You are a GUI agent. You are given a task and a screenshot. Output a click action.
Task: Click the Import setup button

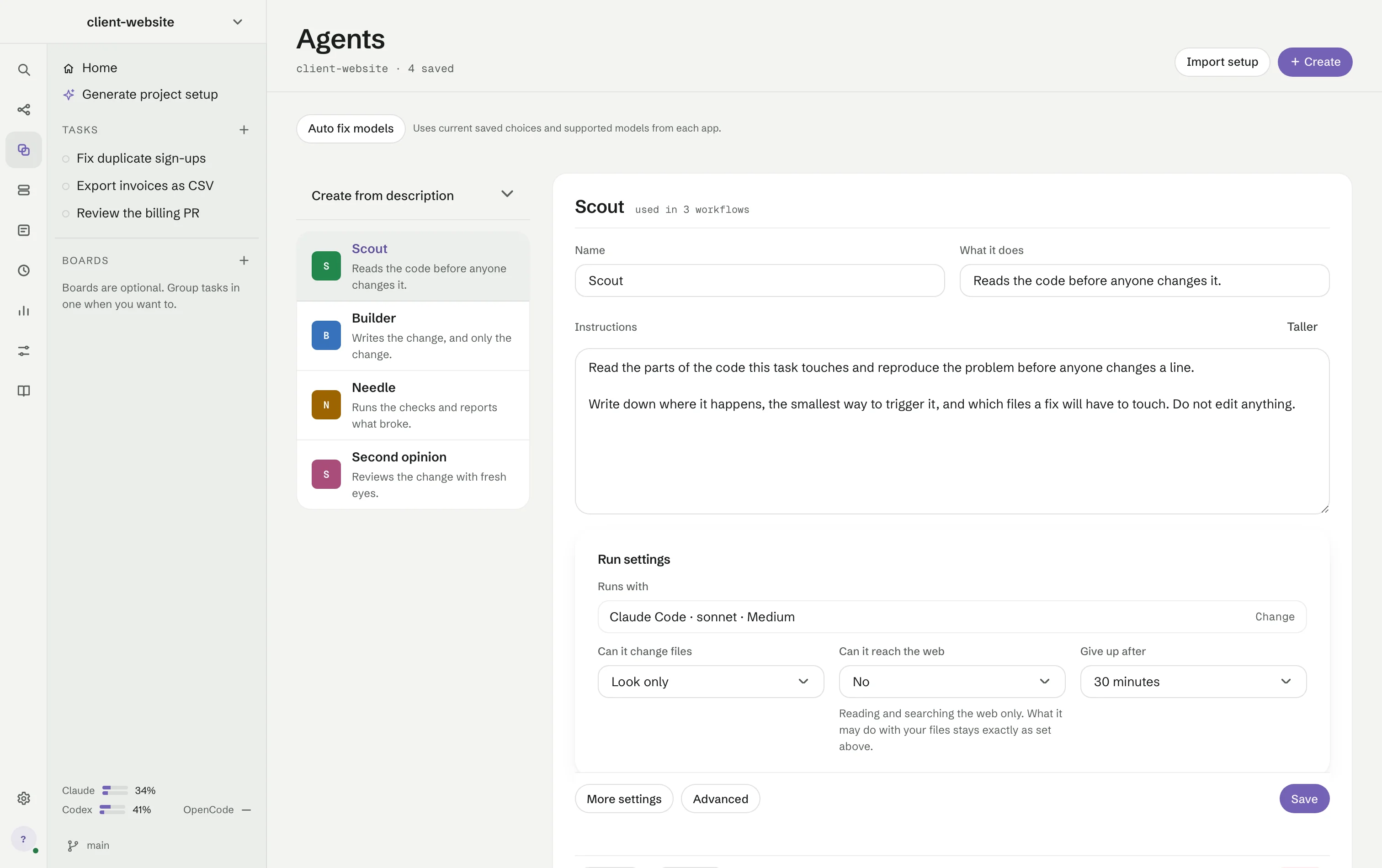click(x=1222, y=62)
